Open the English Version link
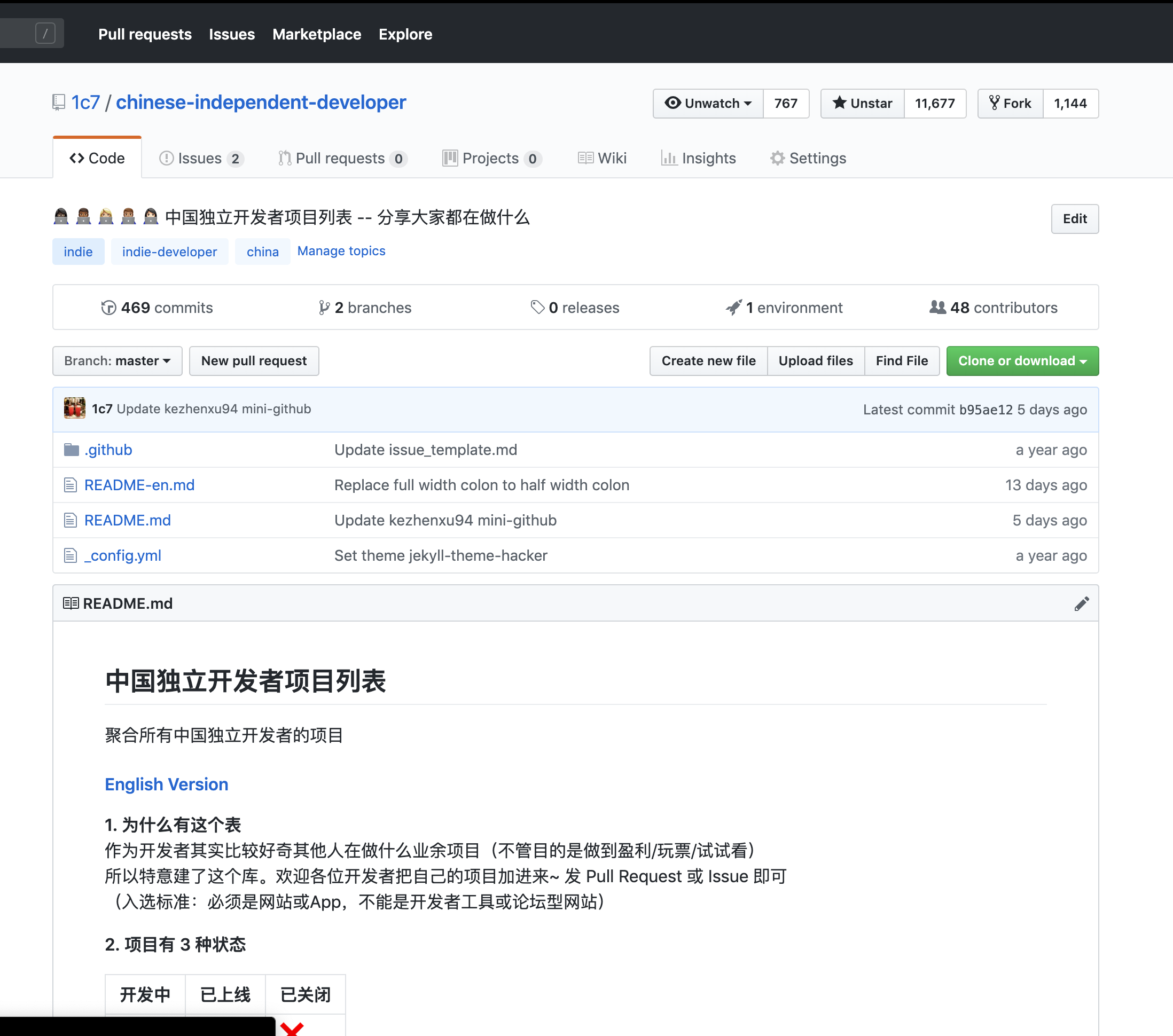1173x1036 pixels. (167, 784)
